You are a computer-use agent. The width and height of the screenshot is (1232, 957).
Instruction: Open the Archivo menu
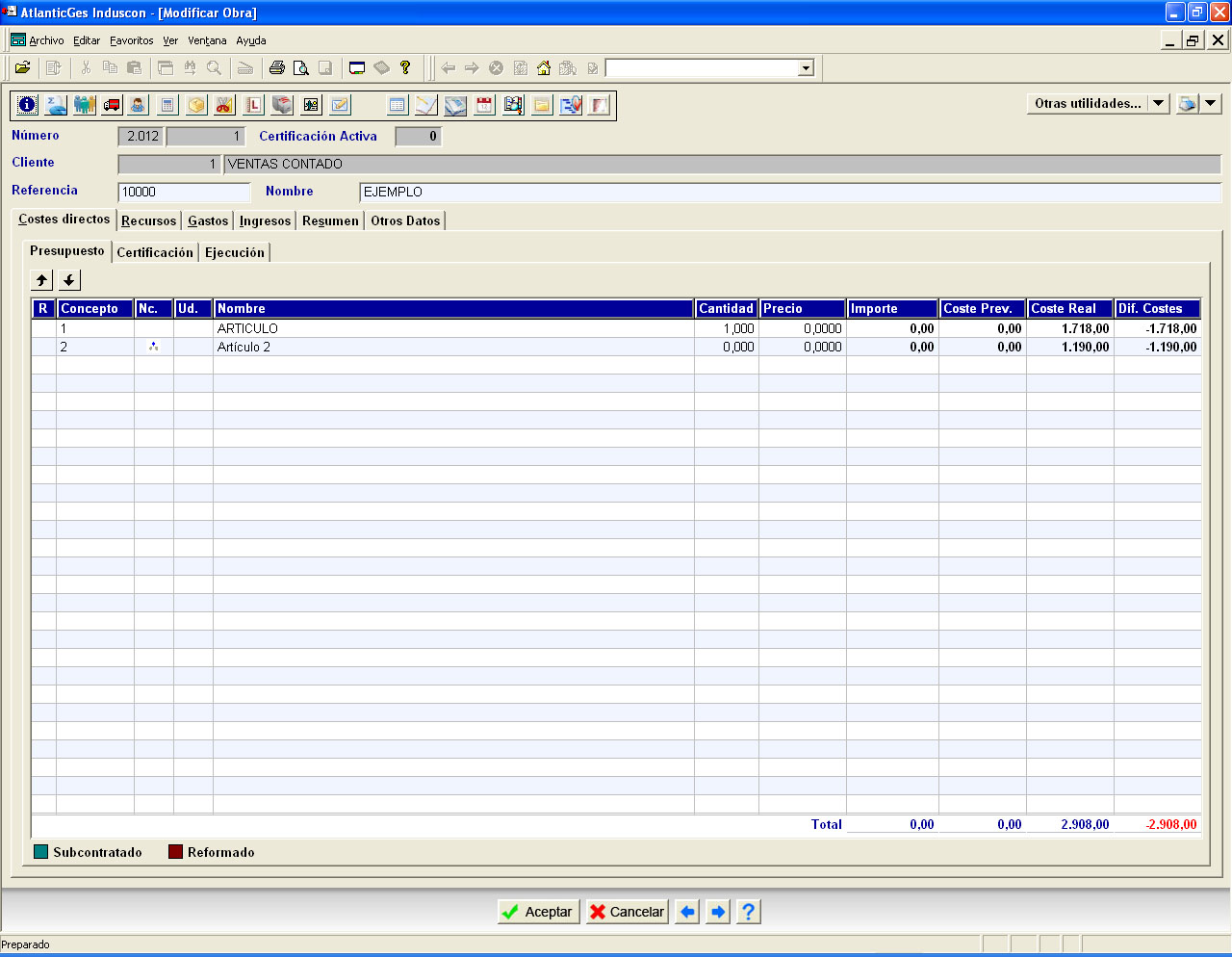point(46,40)
